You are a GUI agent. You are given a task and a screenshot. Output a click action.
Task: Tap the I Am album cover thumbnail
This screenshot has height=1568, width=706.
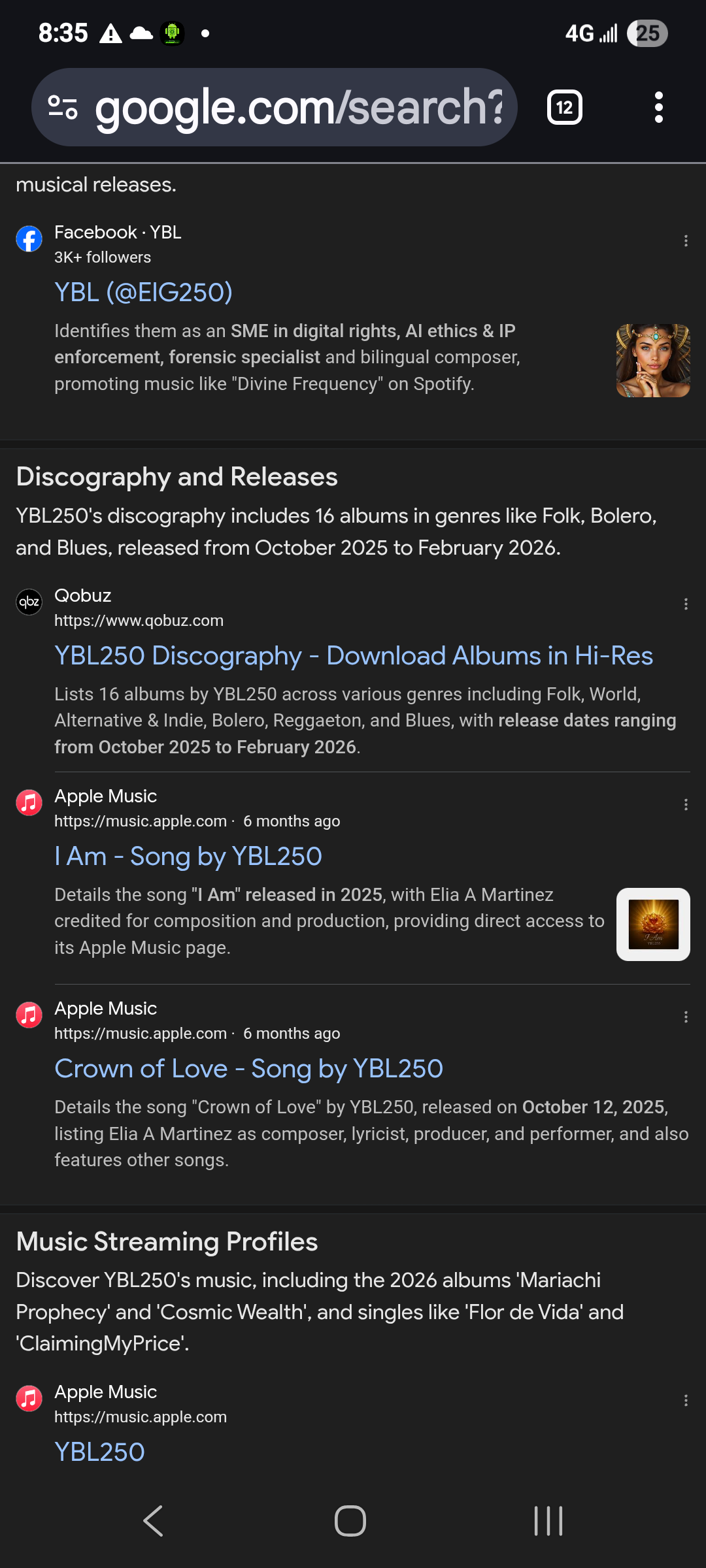[653, 924]
